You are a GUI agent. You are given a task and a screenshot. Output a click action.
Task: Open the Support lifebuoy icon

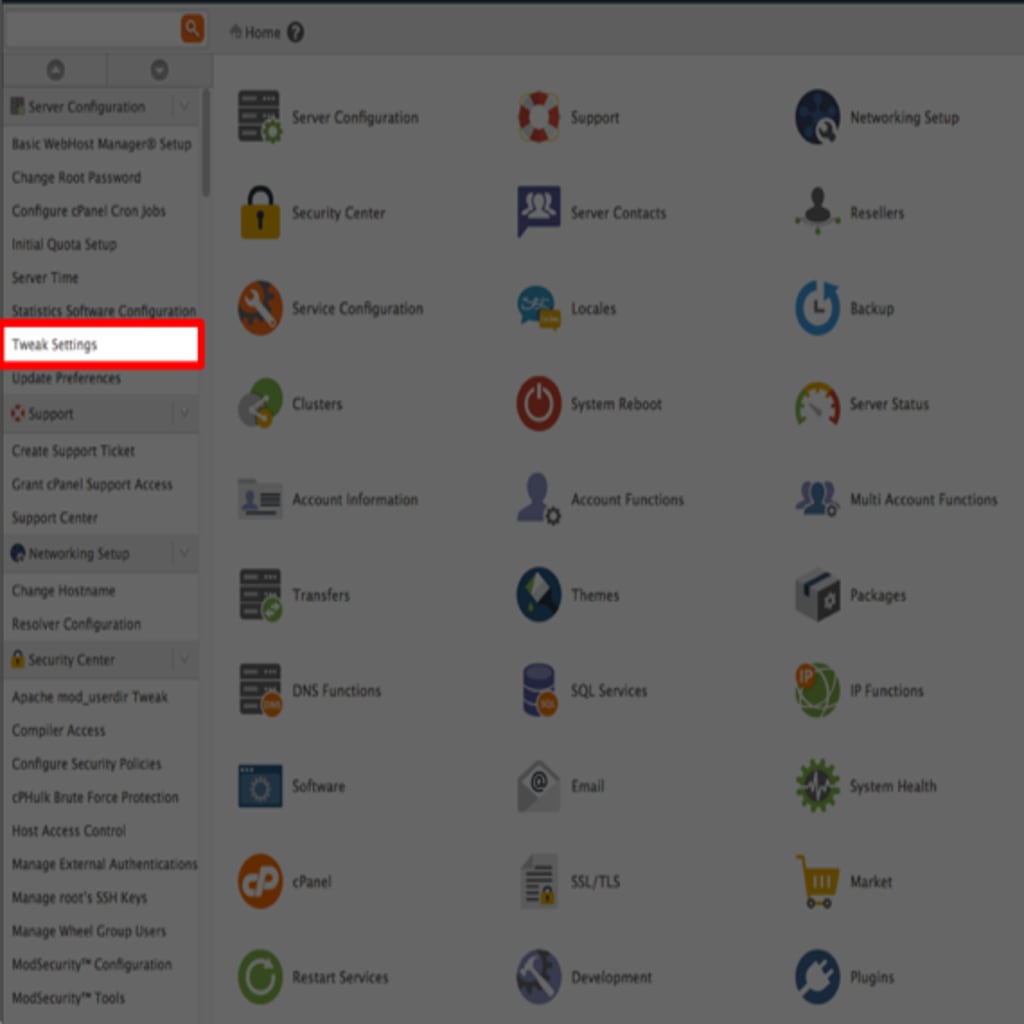[538, 117]
